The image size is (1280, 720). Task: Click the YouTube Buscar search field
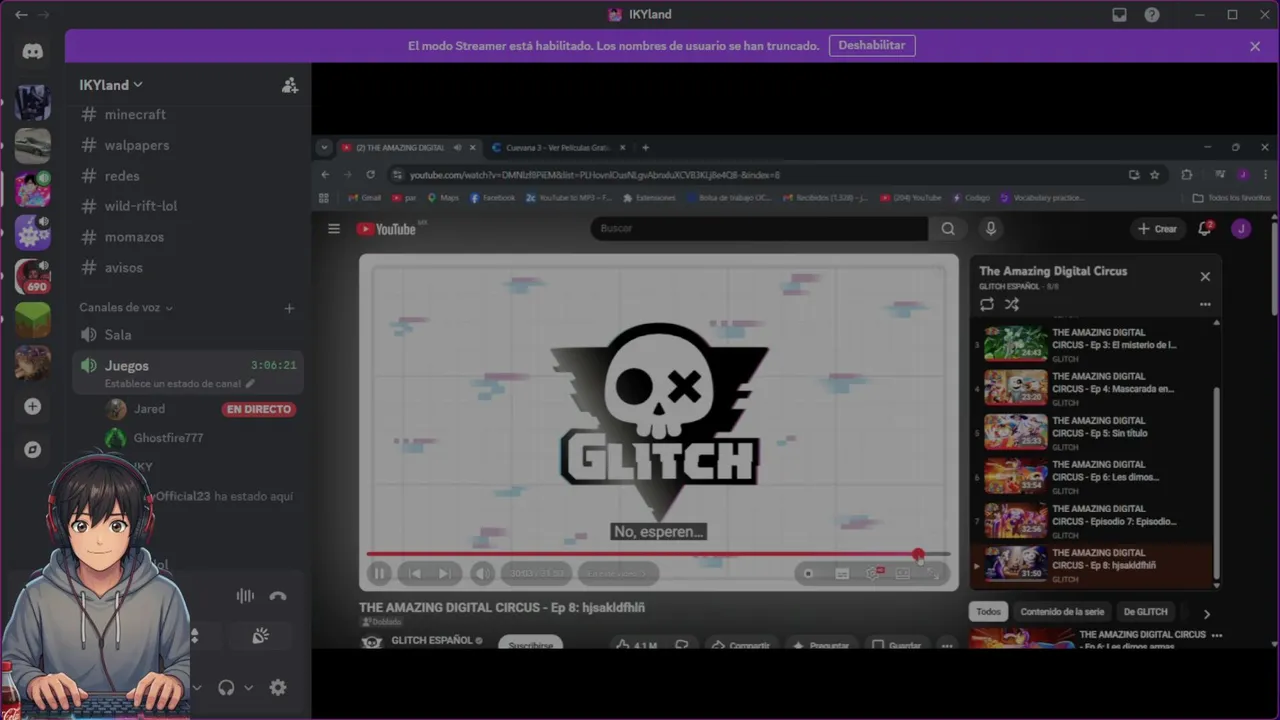pos(760,229)
